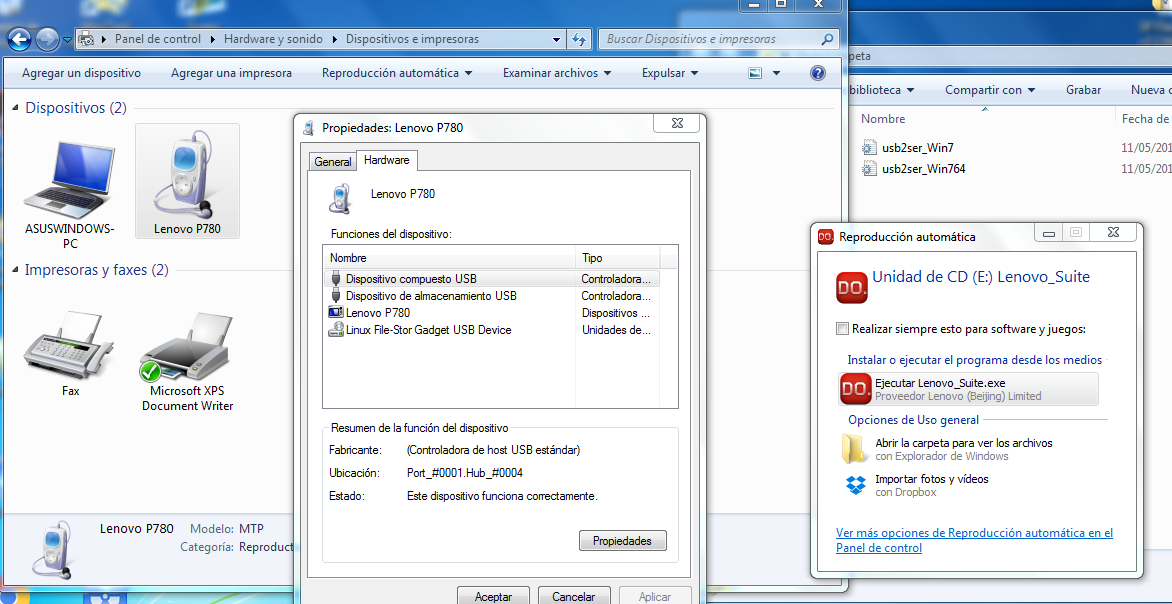
Task: Open the help icon in toolbar
Action: [818, 73]
